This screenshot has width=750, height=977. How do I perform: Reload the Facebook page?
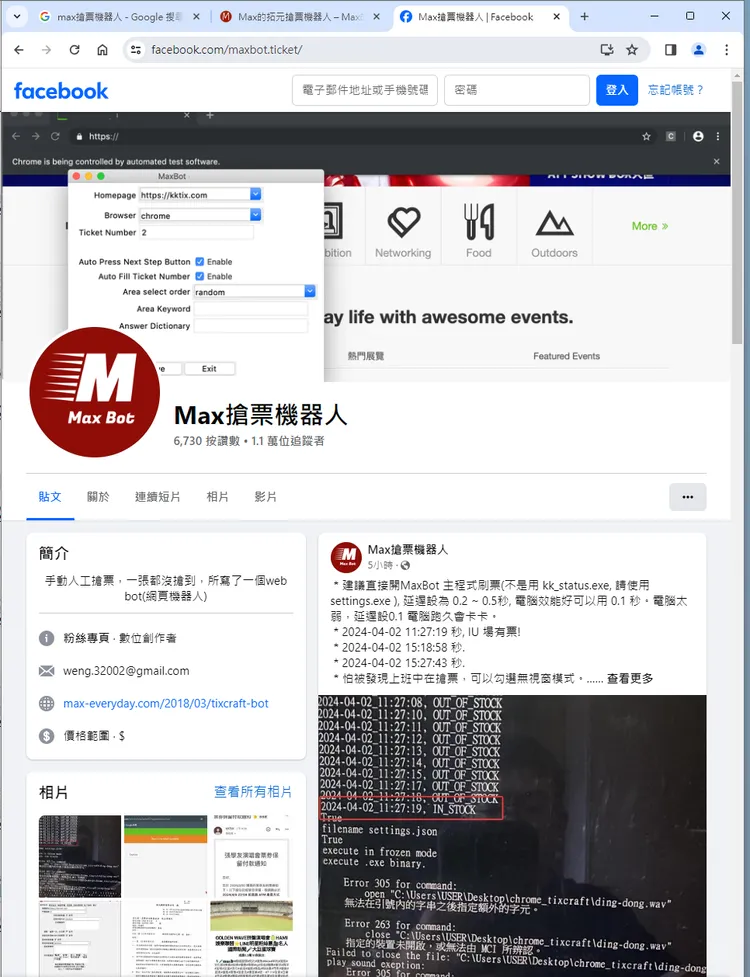coord(74,50)
